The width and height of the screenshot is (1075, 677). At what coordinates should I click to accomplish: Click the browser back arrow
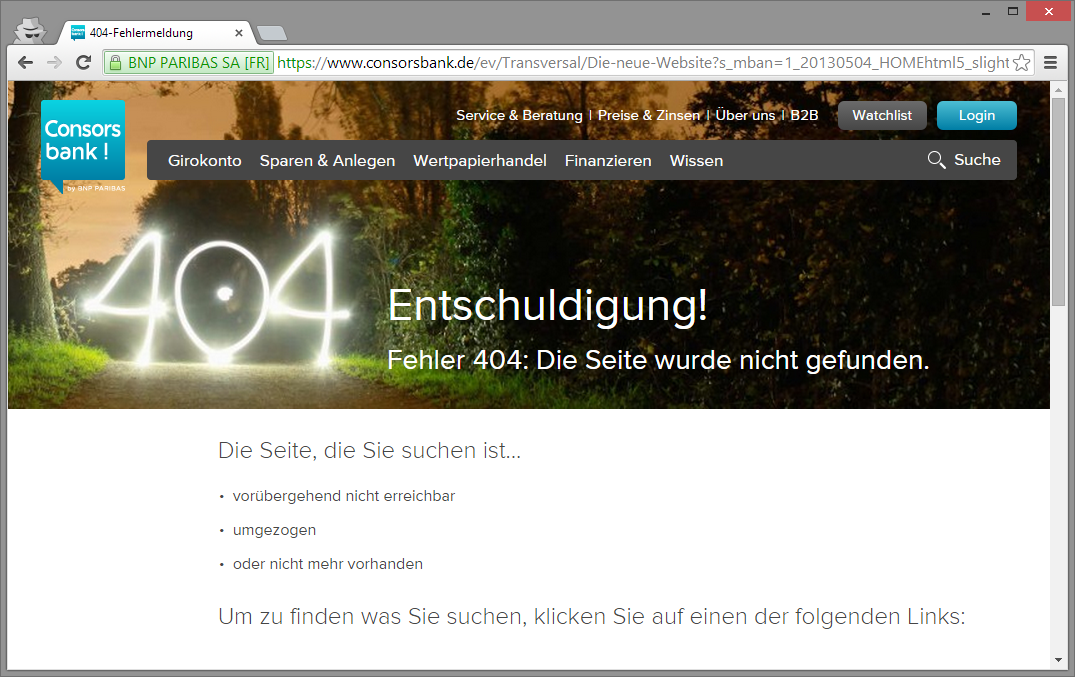(26, 62)
